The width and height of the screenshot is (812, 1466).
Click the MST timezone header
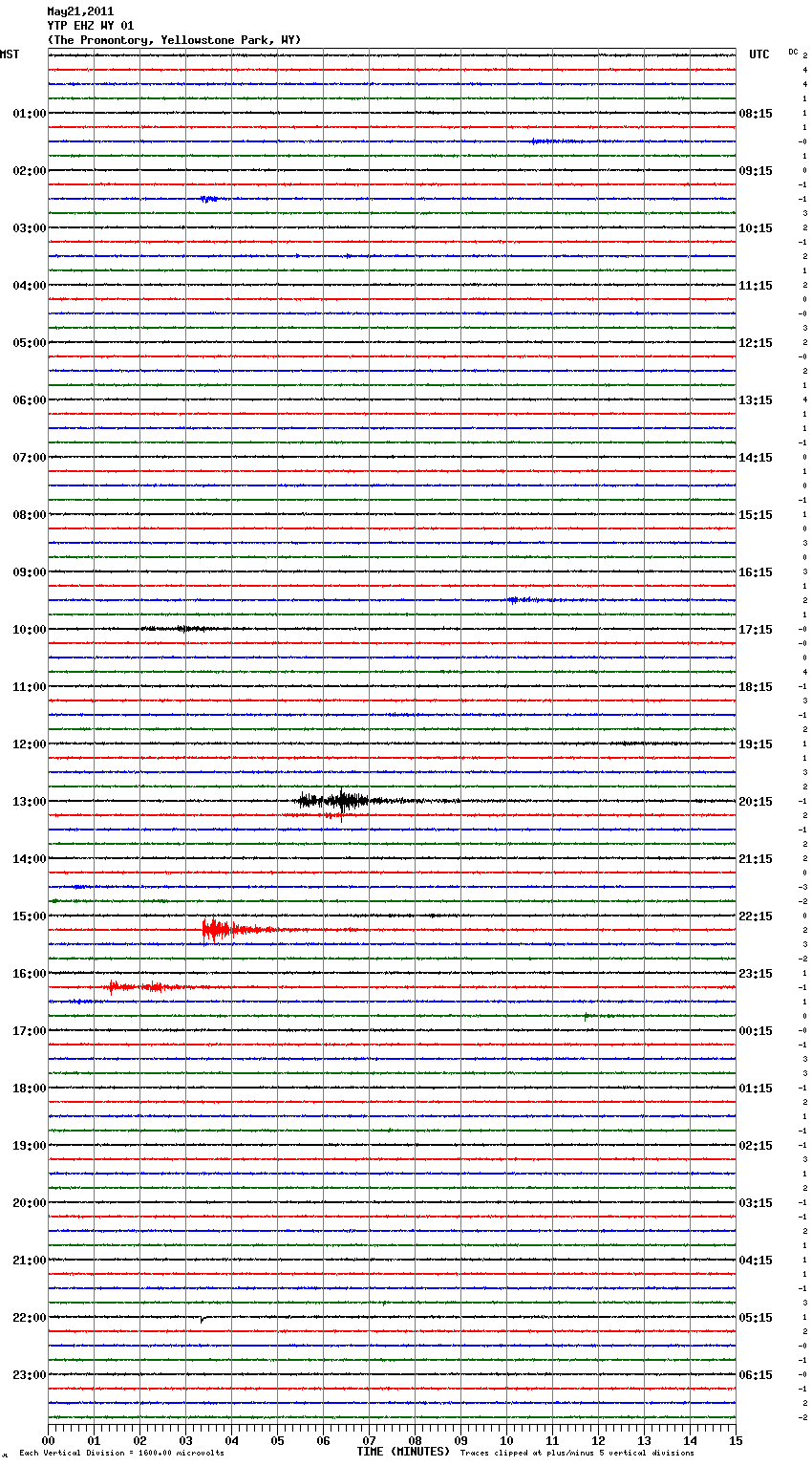tap(10, 54)
